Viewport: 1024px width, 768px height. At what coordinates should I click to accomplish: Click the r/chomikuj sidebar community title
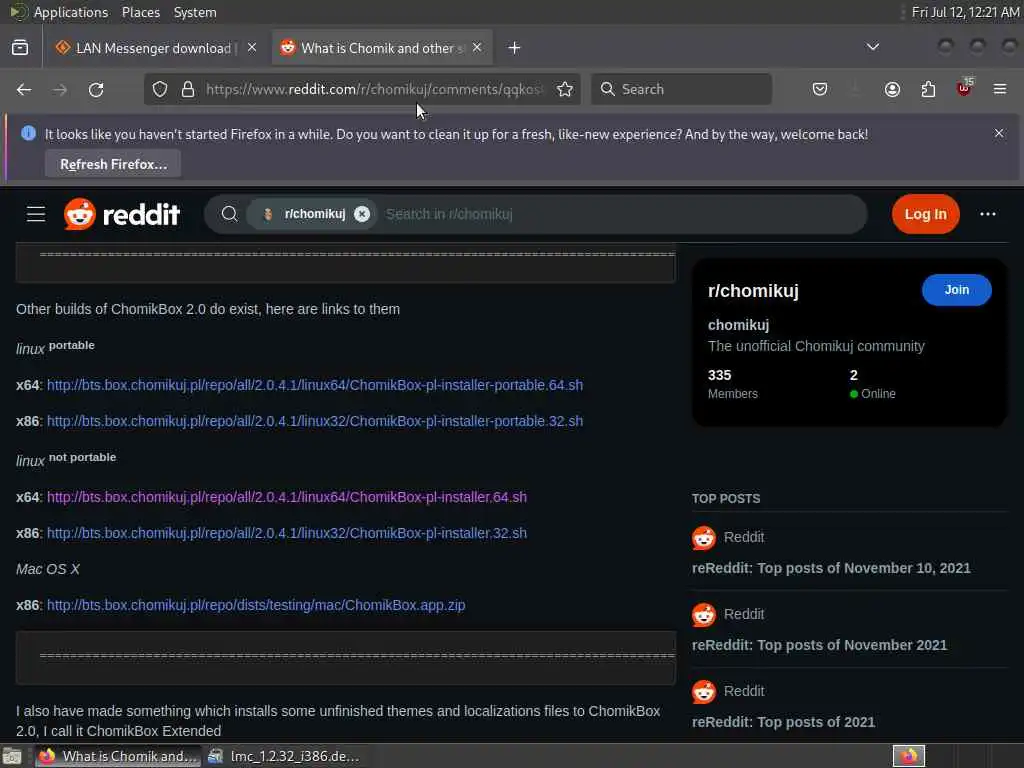pyautogui.click(x=753, y=291)
